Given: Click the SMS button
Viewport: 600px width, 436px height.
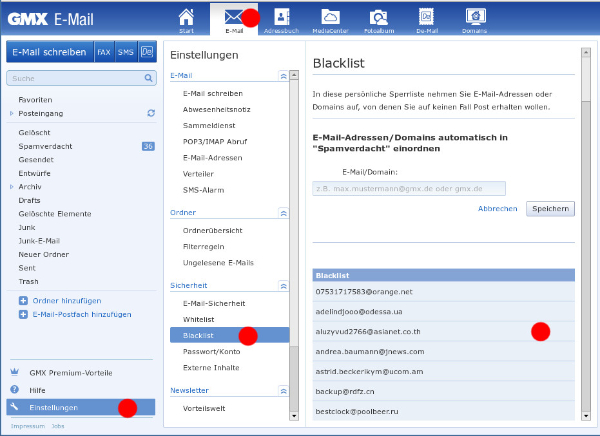Looking at the screenshot, I should [x=126, y=52].
